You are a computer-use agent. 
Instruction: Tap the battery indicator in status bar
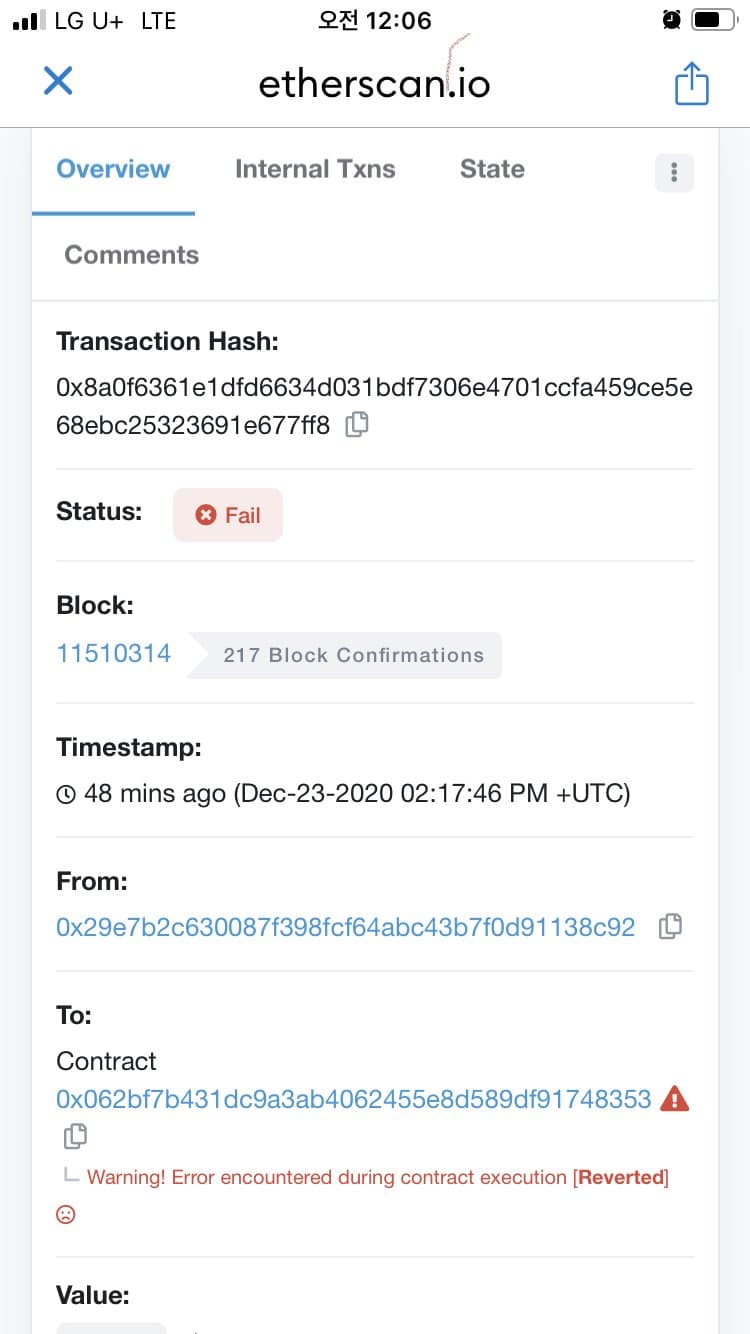pyautogui.click(x=713, y=20)
